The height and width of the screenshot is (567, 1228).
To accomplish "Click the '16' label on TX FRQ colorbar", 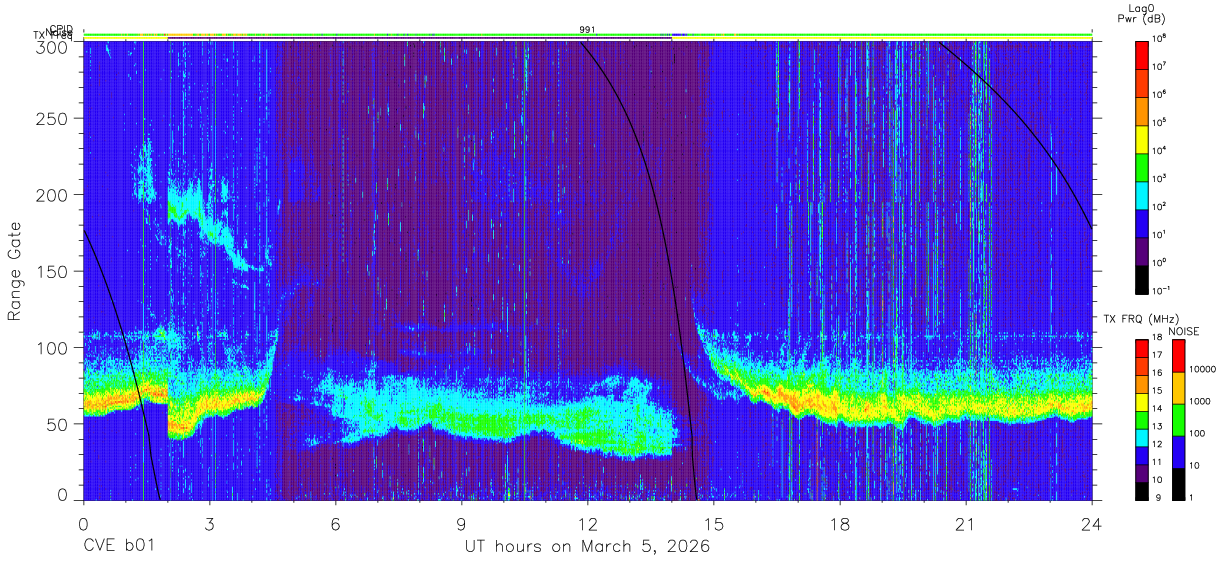I will [1156, 373].
